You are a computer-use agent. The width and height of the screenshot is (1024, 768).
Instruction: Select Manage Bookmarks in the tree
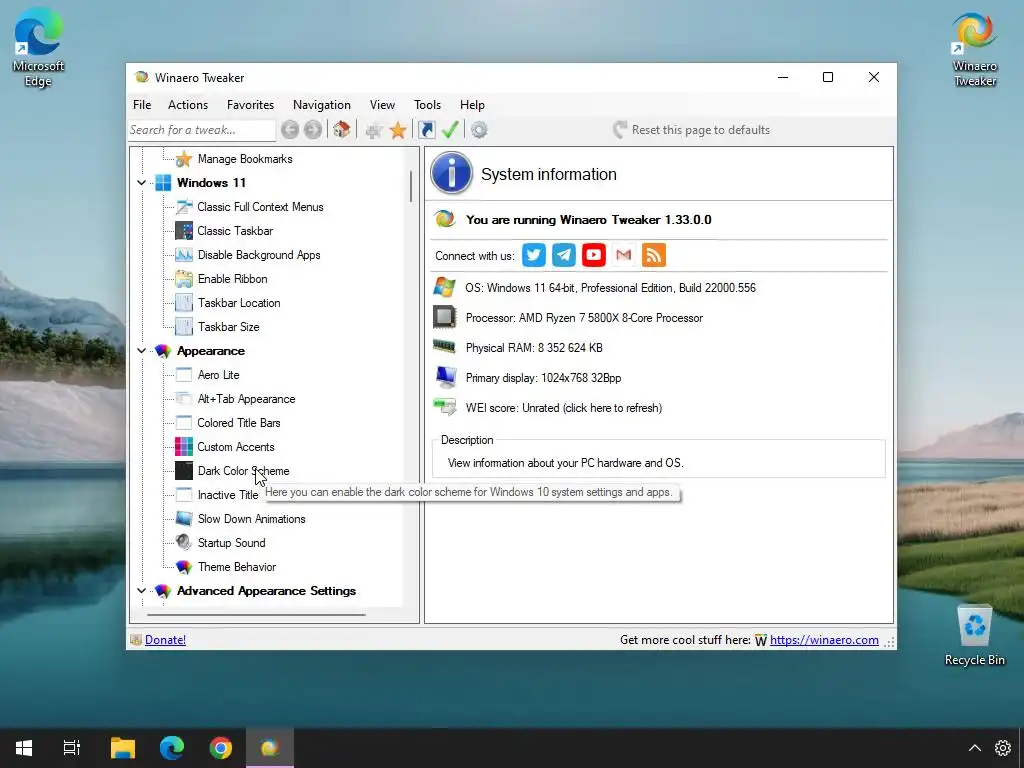(245, 159)
